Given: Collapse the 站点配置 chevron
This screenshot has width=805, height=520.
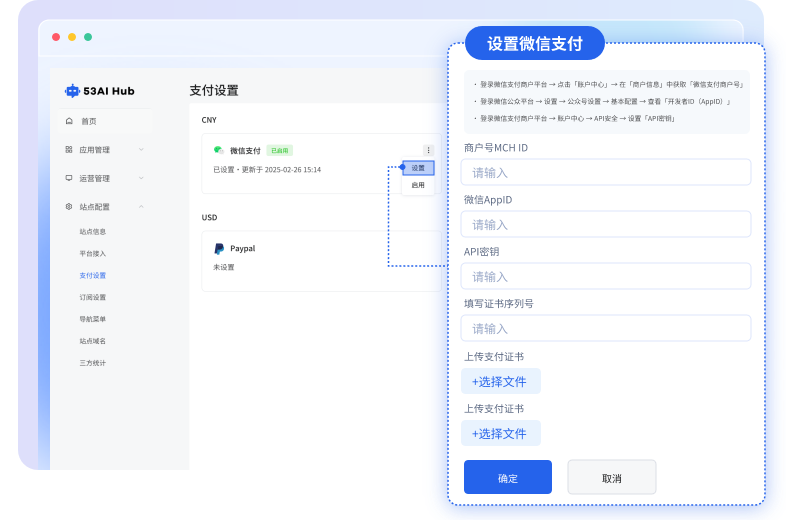Looking at the screenshot, I should pos(141,206).
